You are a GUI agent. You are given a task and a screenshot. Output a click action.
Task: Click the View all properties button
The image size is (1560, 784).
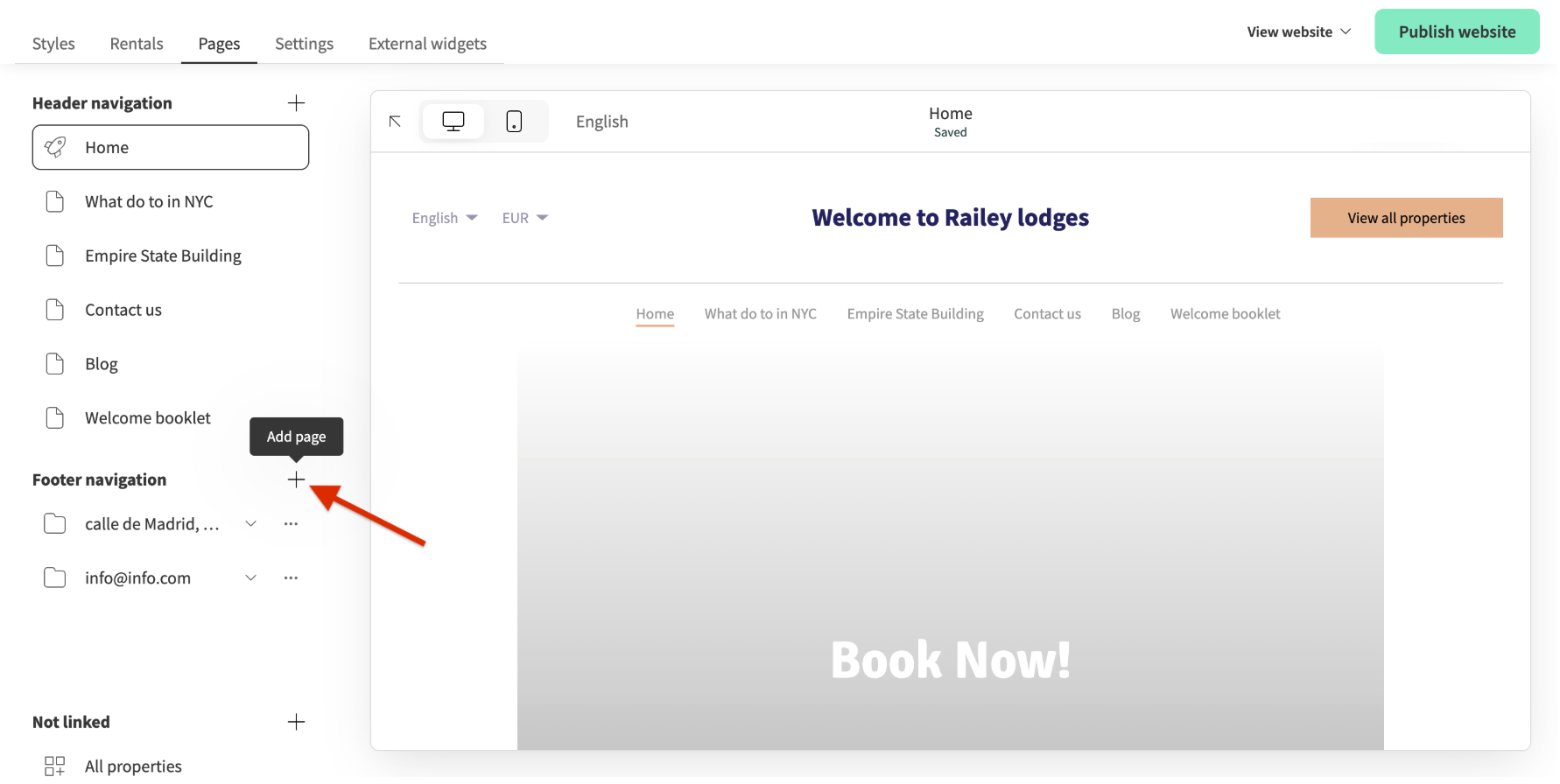click(x=1406, y=218)
